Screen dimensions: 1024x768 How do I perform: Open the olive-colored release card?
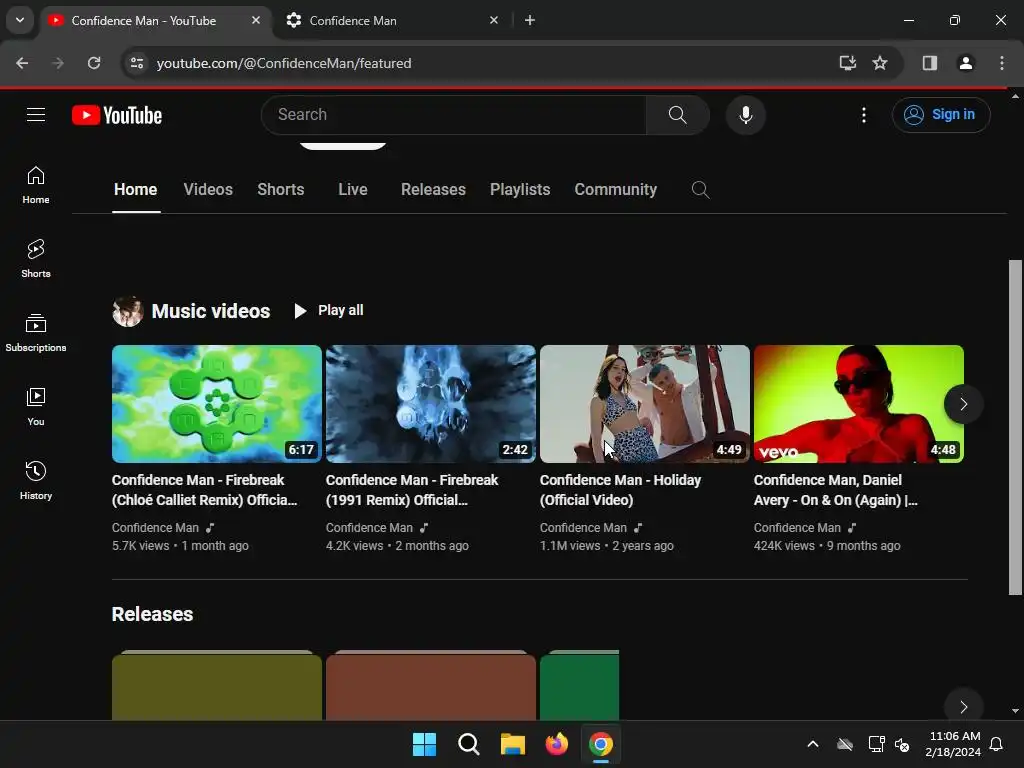coord(217,686)
